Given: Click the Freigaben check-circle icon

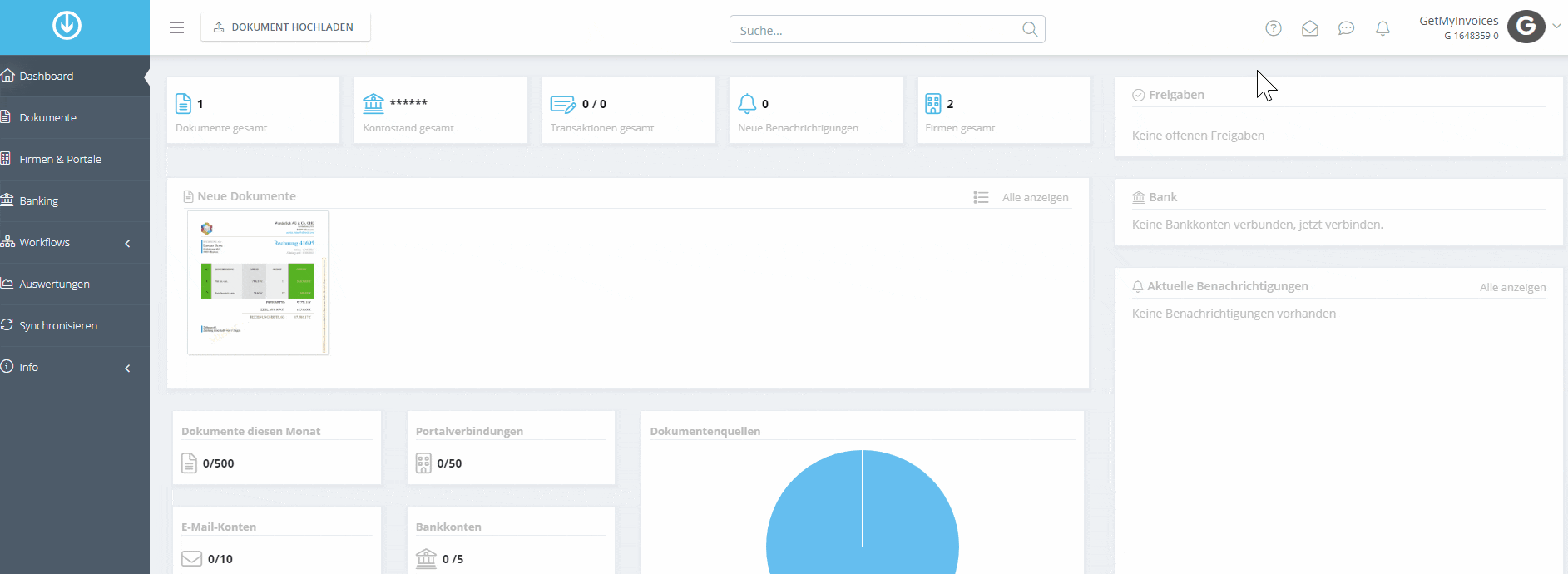Looking at the screenshot, I should click(x=1138, y=95).
